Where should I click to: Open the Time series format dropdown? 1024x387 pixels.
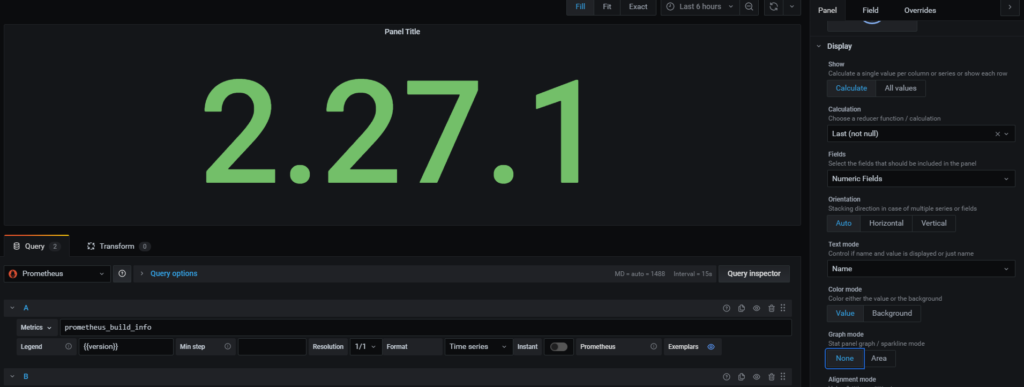click(478, 347)
